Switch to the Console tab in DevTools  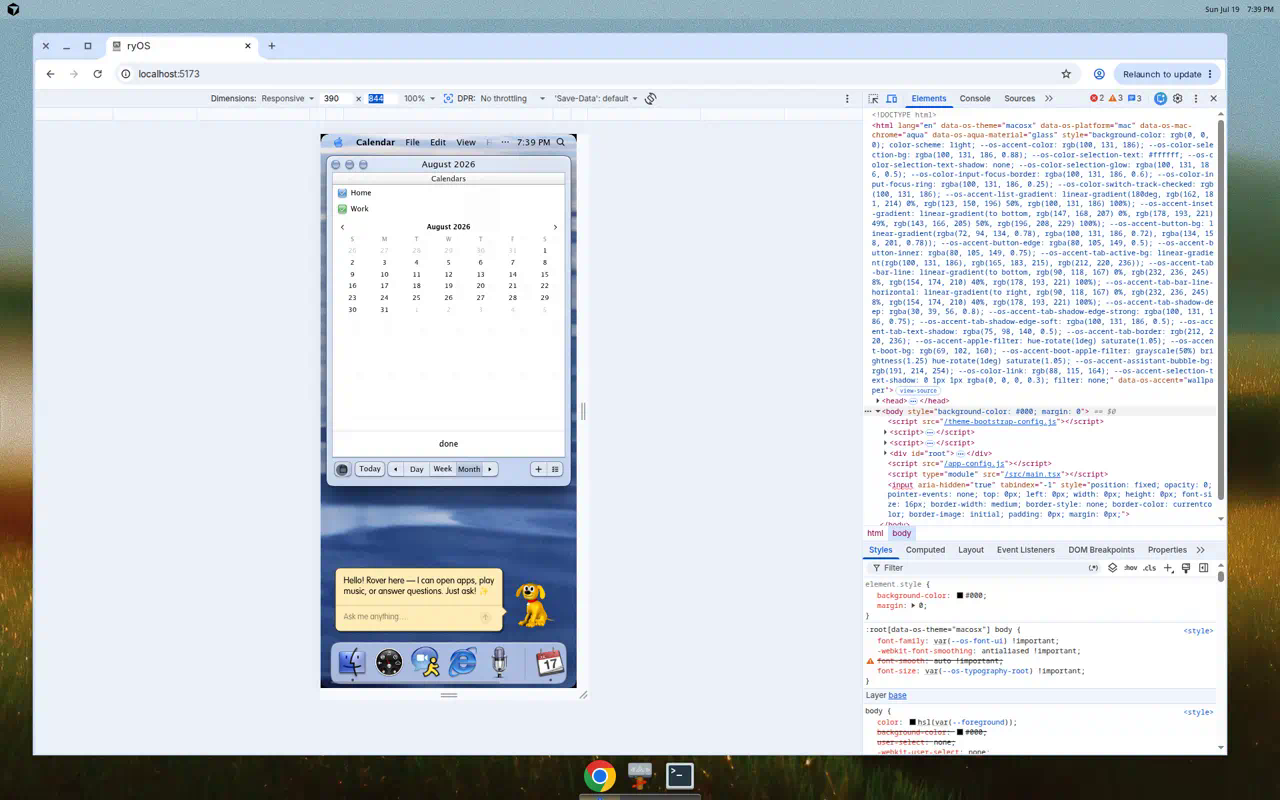[x=975, y=99]
